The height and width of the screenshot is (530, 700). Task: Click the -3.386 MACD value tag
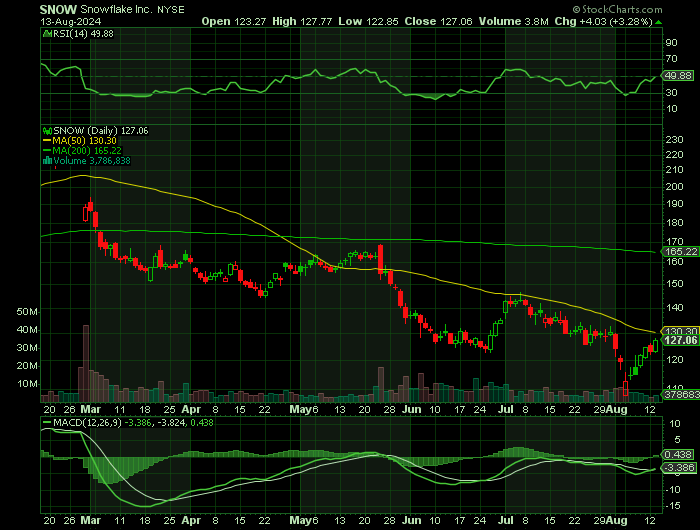pyautogui.click(x=679, y=468)
